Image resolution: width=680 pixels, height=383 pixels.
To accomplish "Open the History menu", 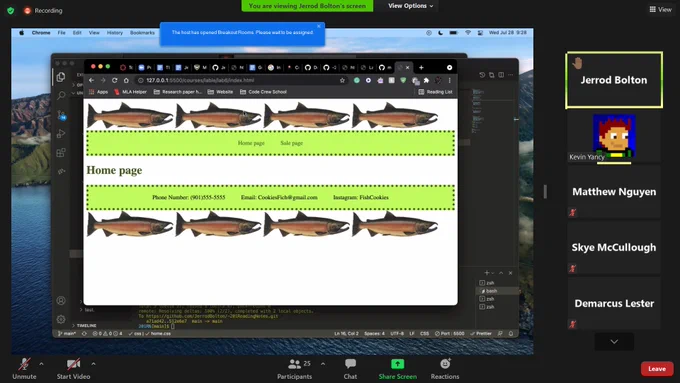I will point(115,33).
